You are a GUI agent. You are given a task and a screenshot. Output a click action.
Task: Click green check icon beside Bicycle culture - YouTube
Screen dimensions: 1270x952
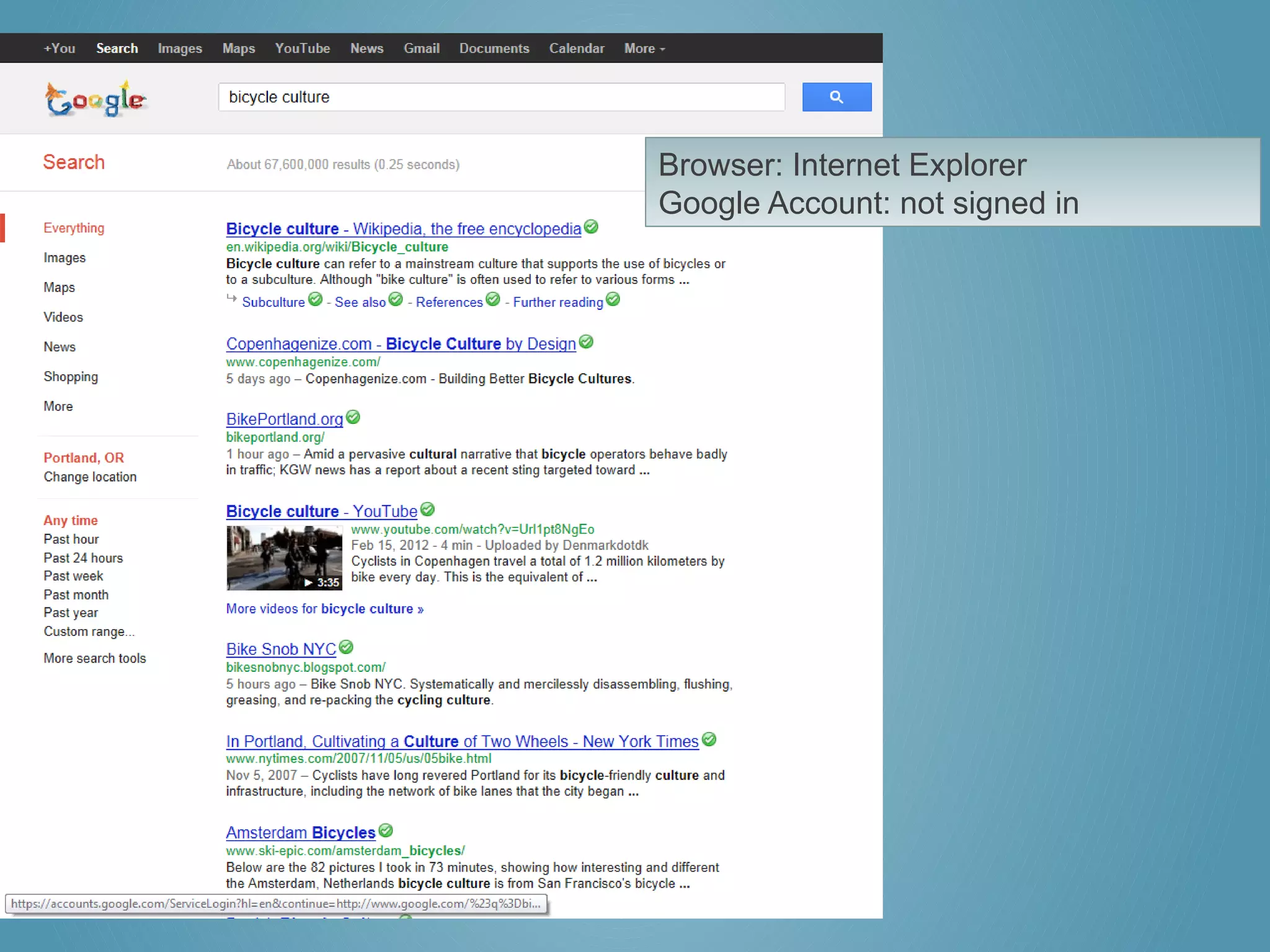[x=427, y=509]
